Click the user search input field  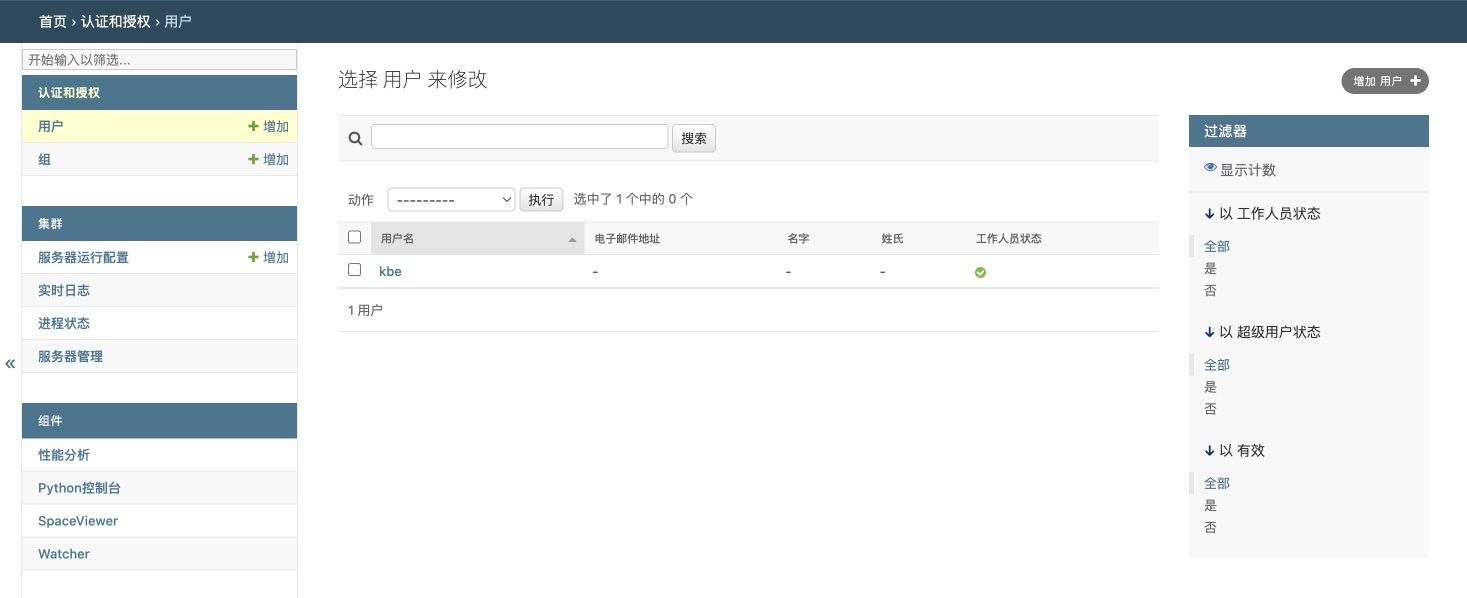(x=519, y=137)
